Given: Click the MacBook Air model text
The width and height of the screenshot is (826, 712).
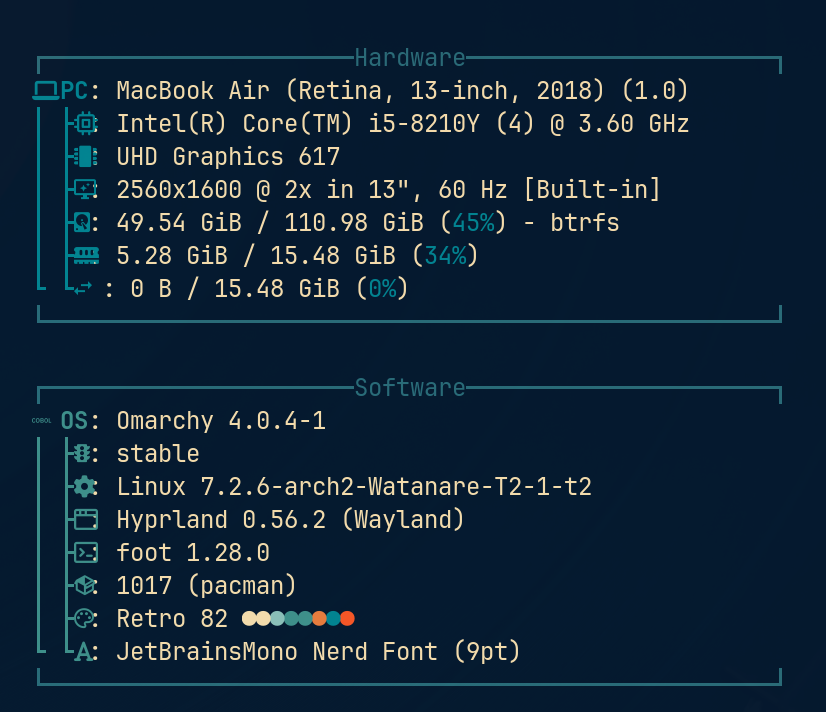Looking at the screenshot, I should pos(402,91).
